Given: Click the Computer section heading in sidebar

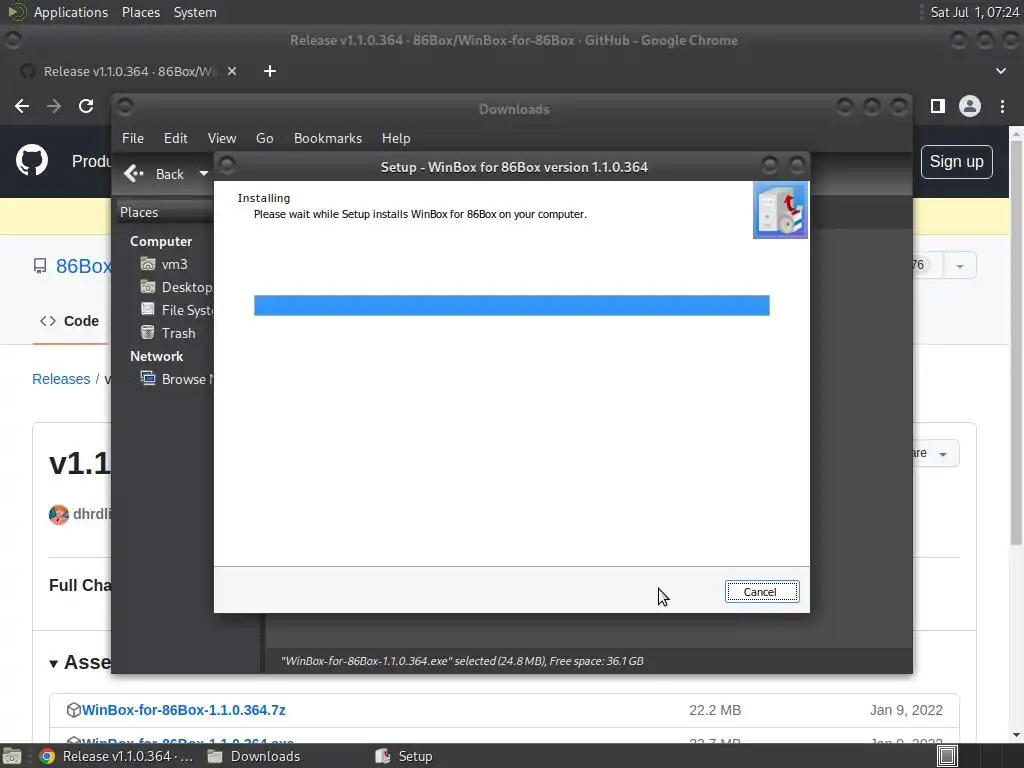Looking at the screenshot, I should pos(161,241).
